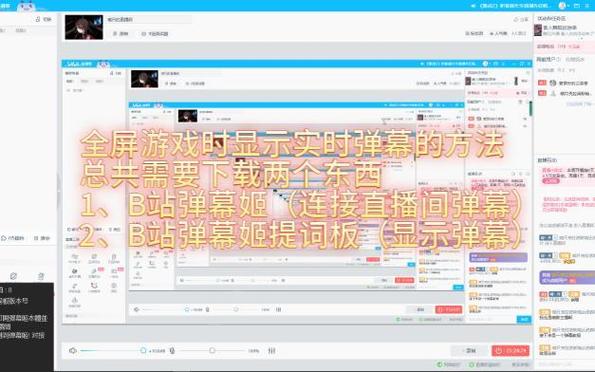Switch to the 高能用户 tab in right panel
Screen dimensions: 595x372
[548, 60]
